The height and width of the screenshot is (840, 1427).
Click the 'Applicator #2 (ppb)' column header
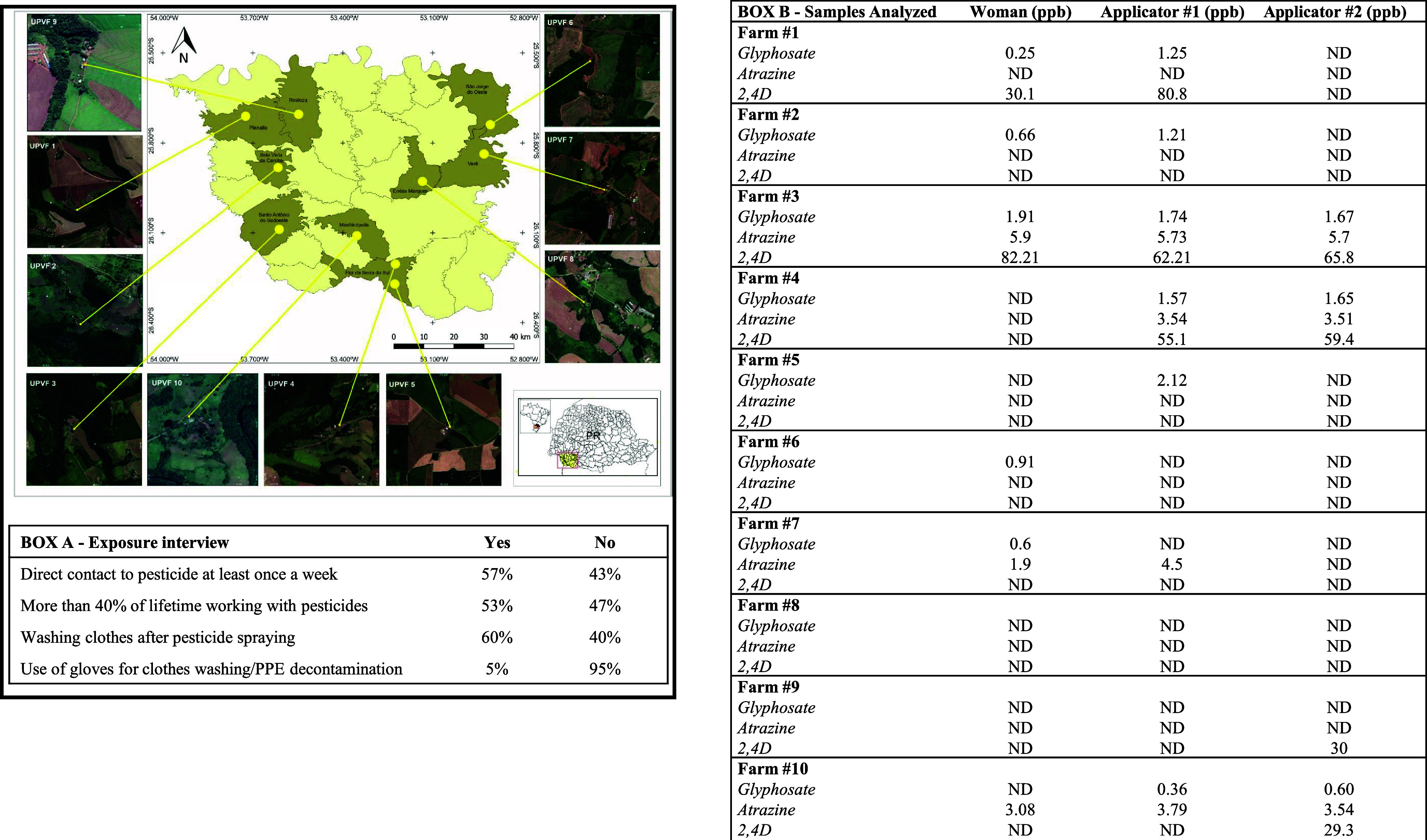pos(1335,12)
